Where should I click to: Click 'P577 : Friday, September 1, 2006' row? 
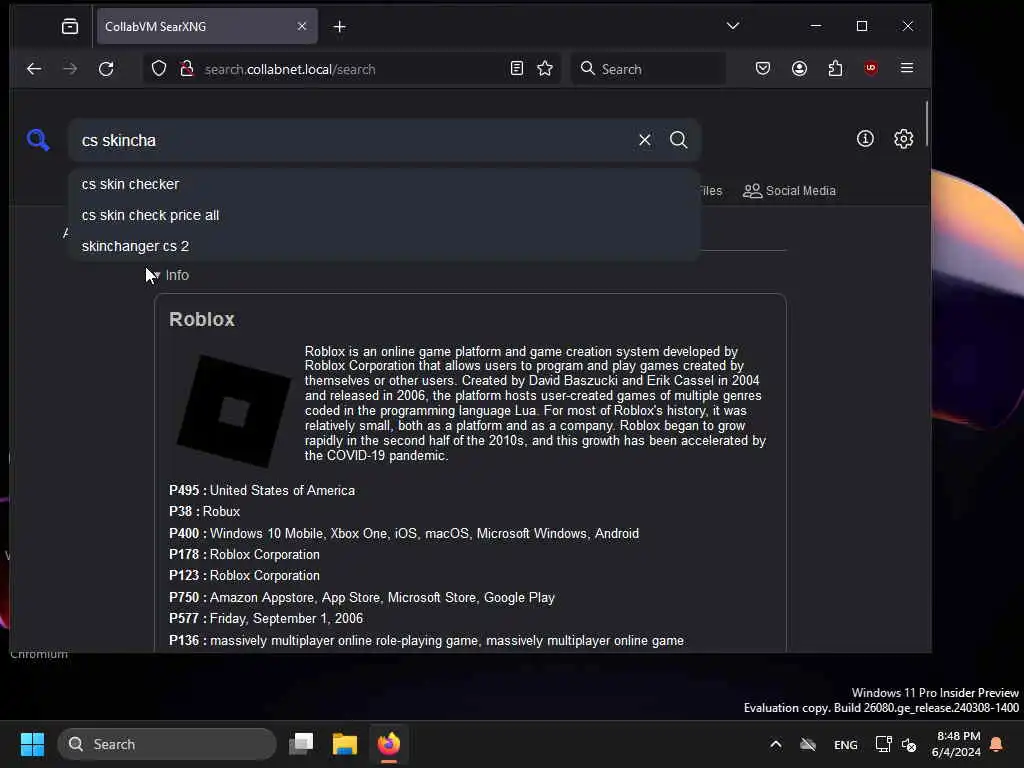pyautogui.click(x=266, y=618)
